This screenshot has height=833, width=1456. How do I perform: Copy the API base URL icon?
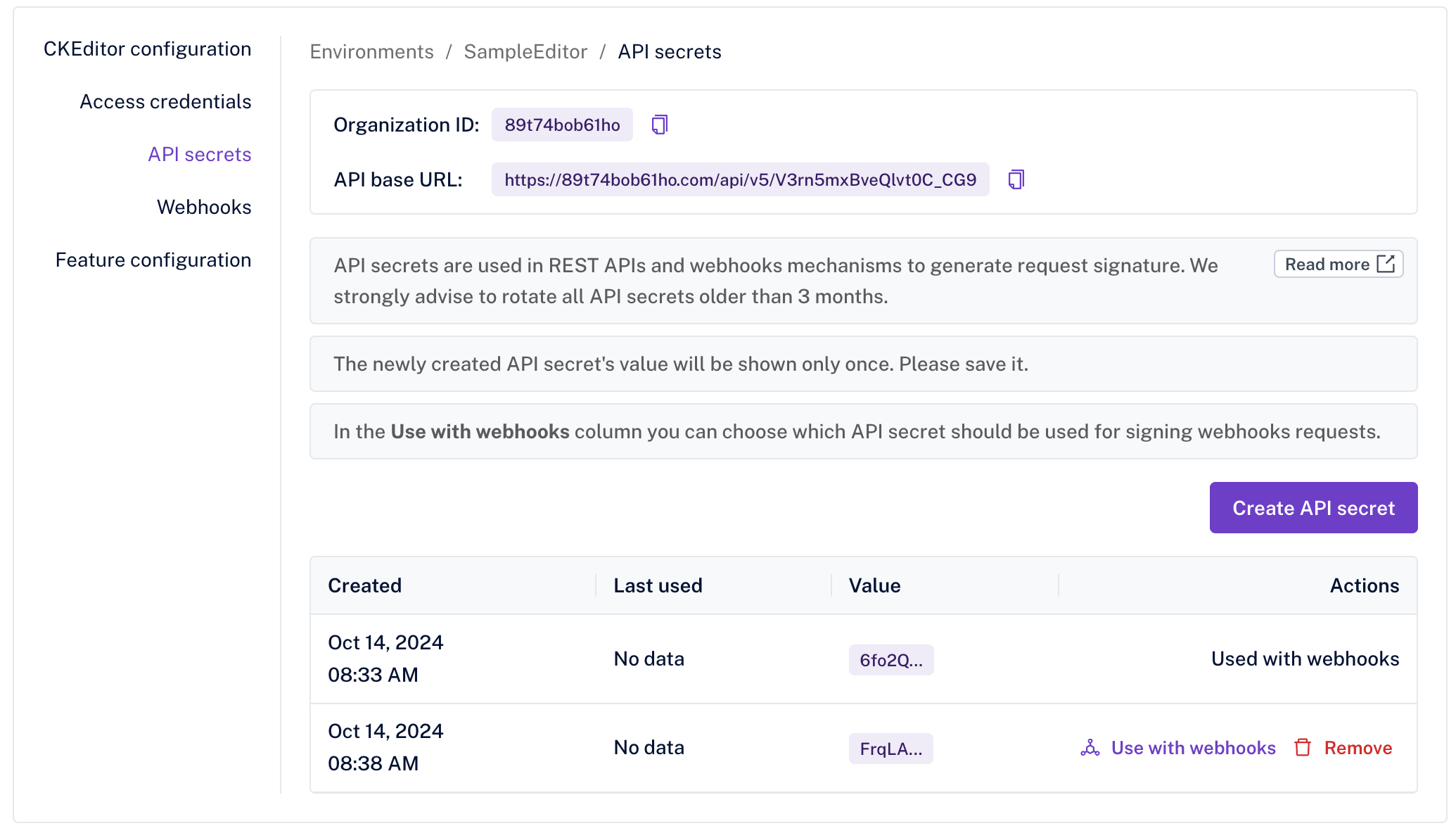pyautogui.click(x=1016, y=179)
